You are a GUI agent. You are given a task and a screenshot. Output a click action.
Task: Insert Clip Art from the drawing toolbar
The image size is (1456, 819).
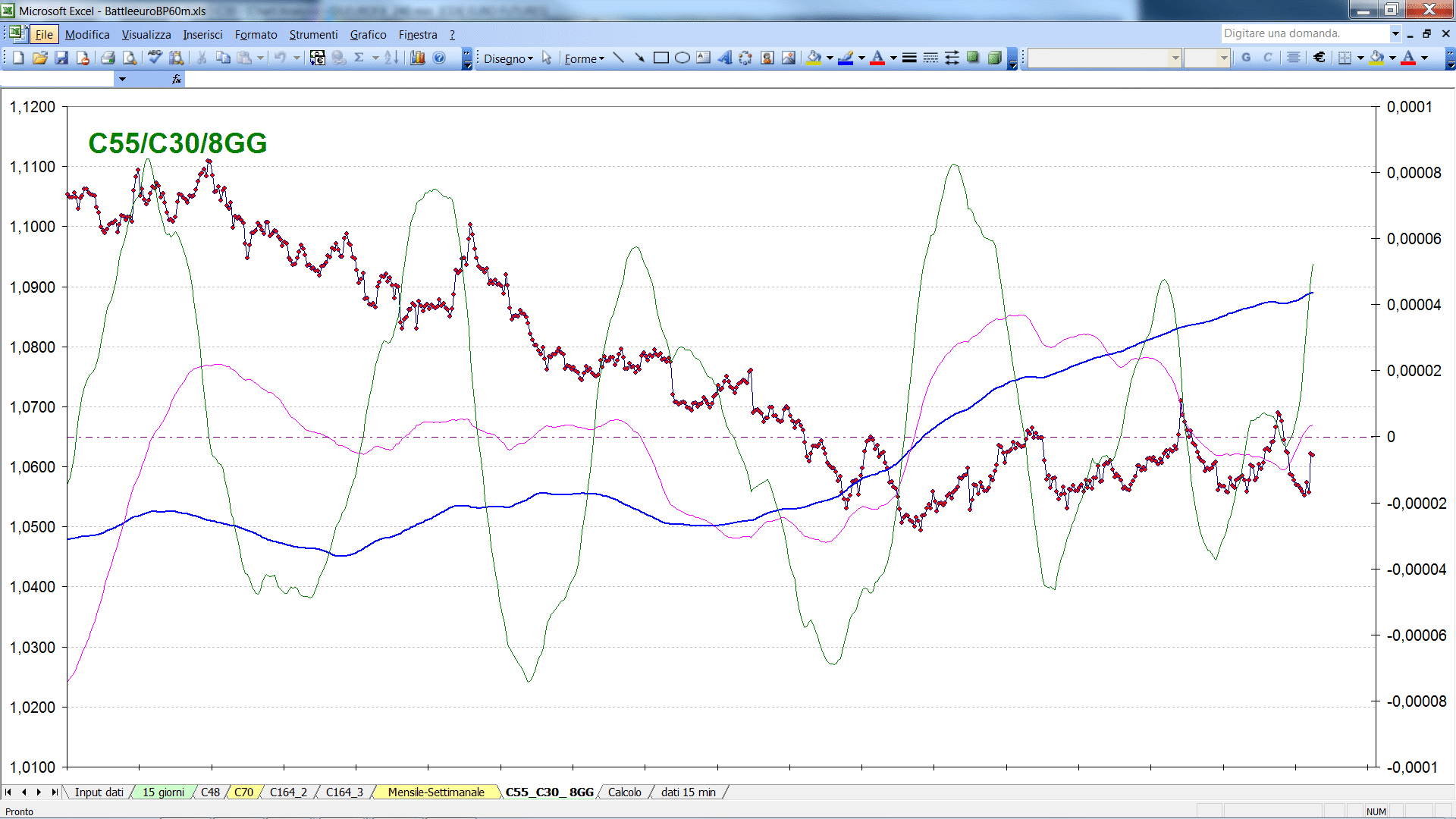point(767,58)
